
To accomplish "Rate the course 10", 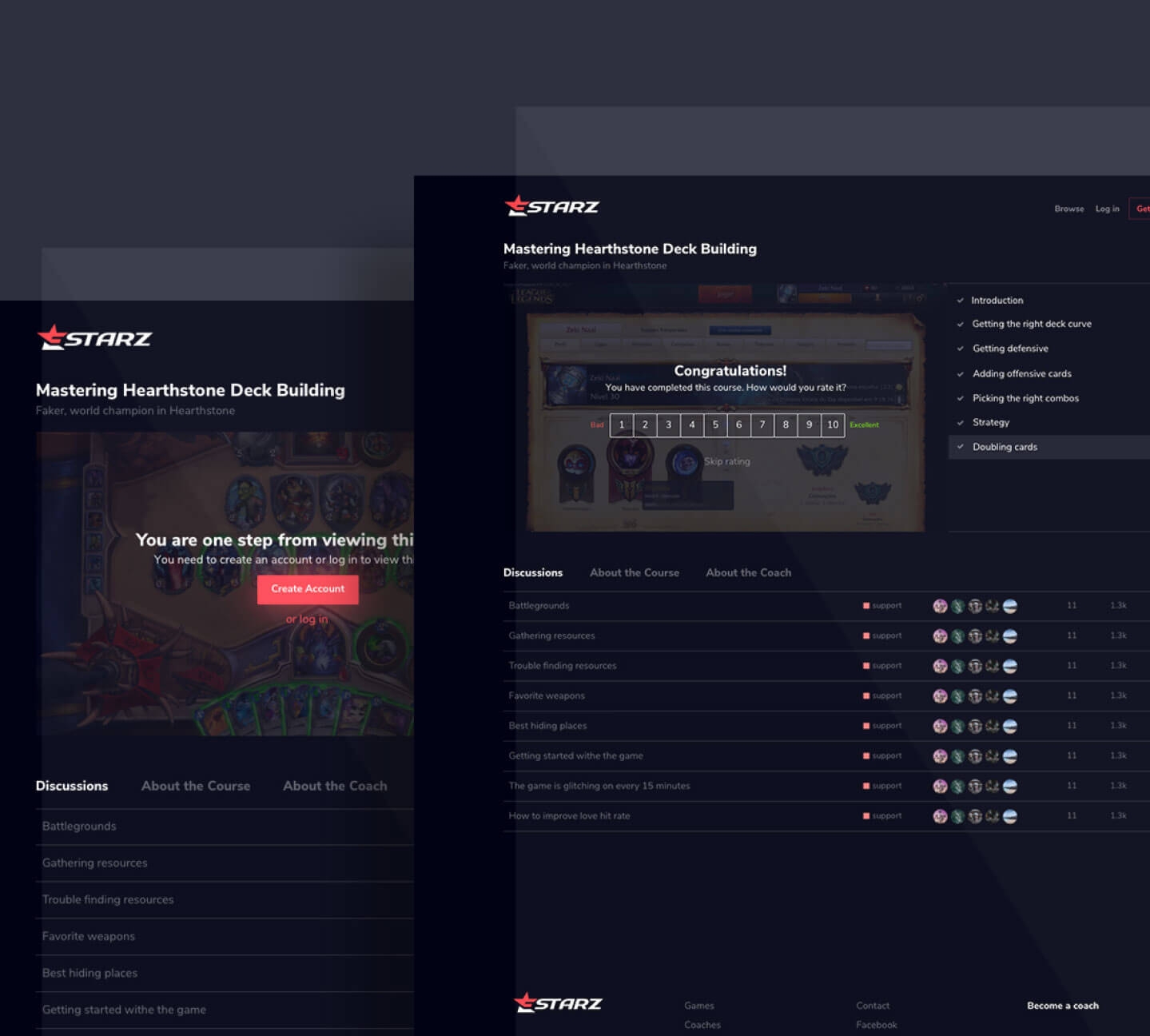I will (x=833, y=425).
